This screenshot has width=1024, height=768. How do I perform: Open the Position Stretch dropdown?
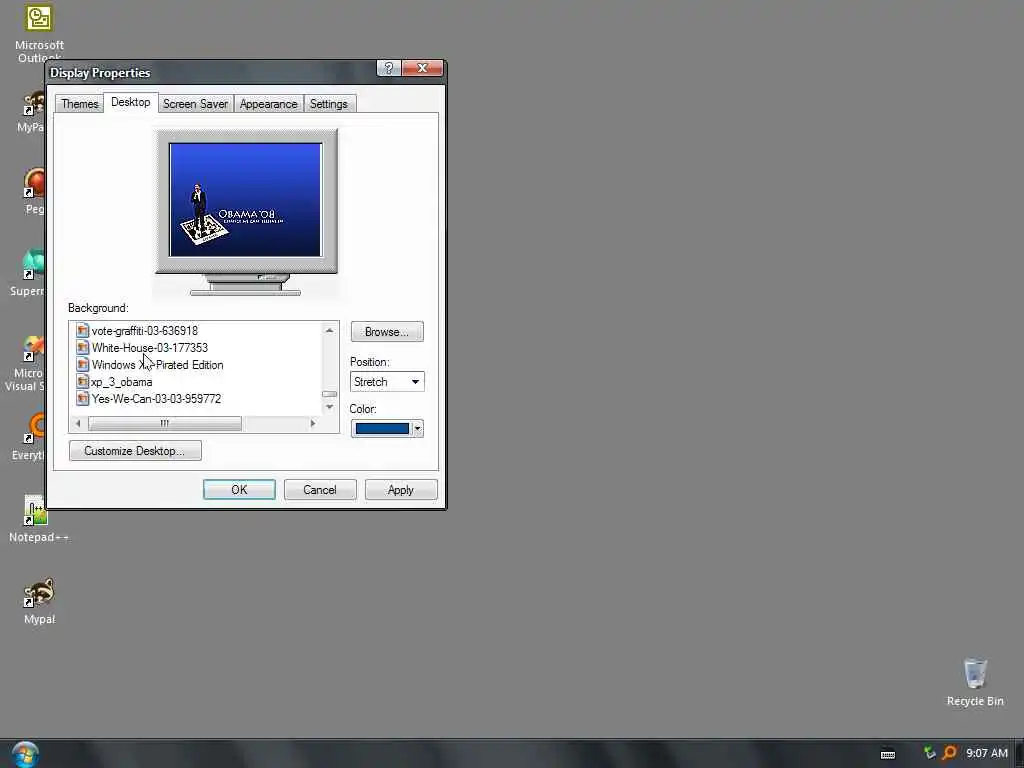point(387,381)
